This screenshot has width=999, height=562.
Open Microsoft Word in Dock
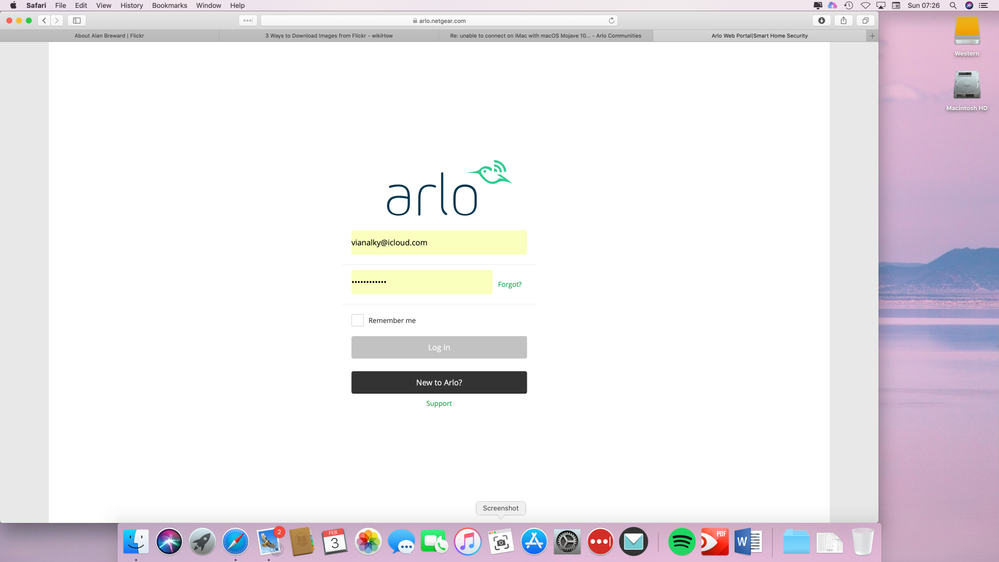click(748, 542)
